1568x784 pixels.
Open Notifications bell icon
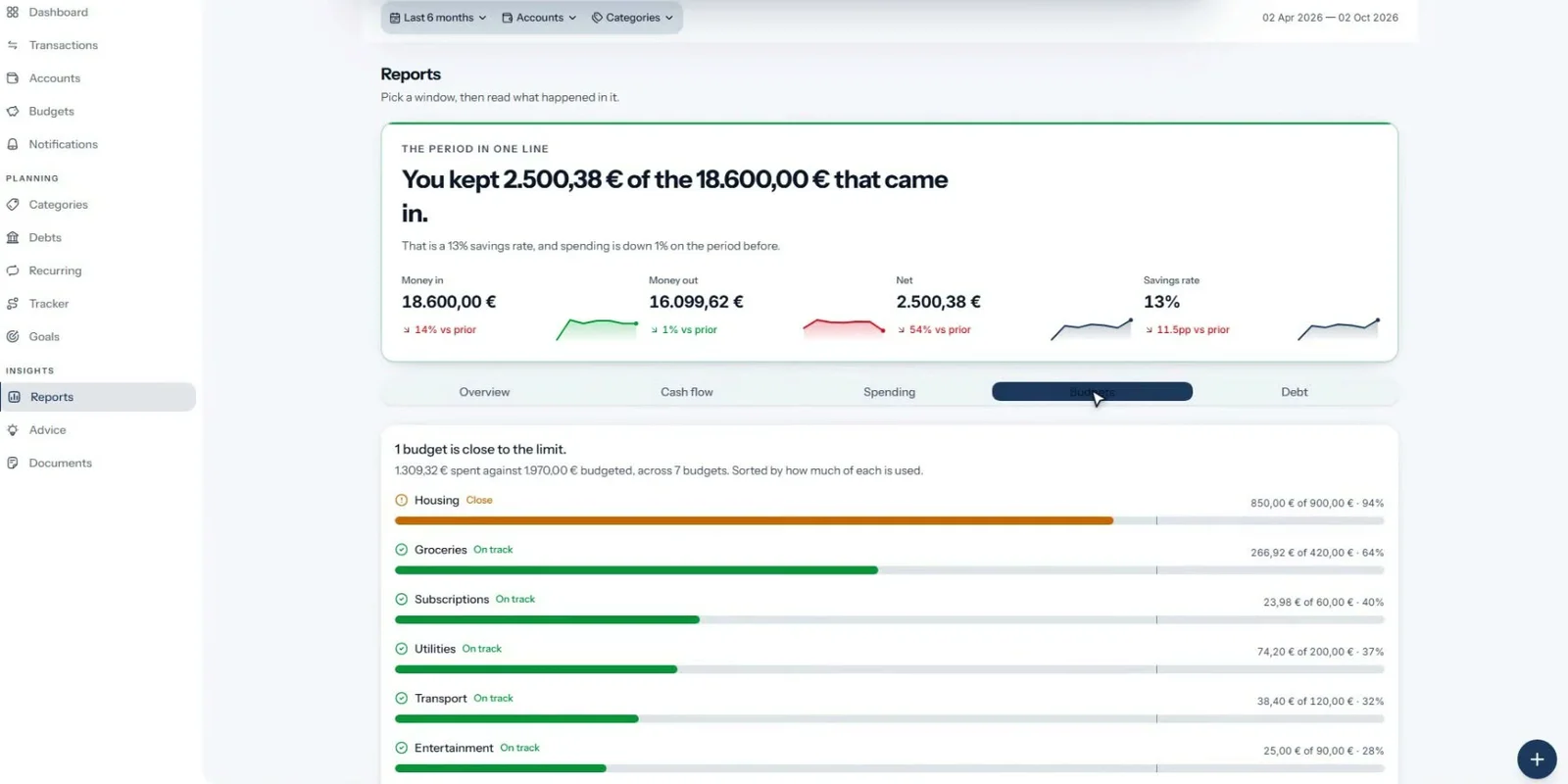(13, 144)
